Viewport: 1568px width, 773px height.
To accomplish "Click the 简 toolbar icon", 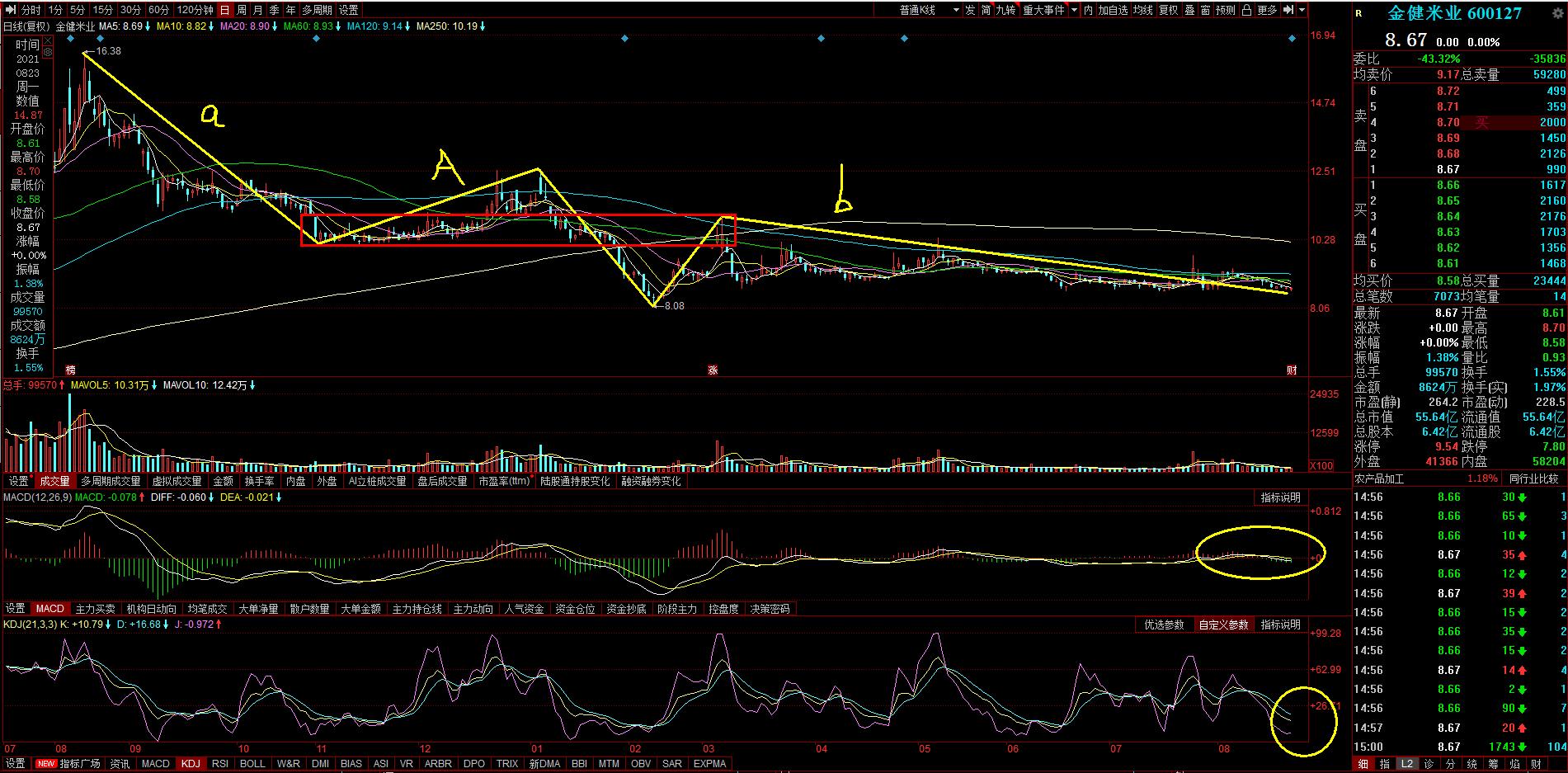I will [986, 10].
